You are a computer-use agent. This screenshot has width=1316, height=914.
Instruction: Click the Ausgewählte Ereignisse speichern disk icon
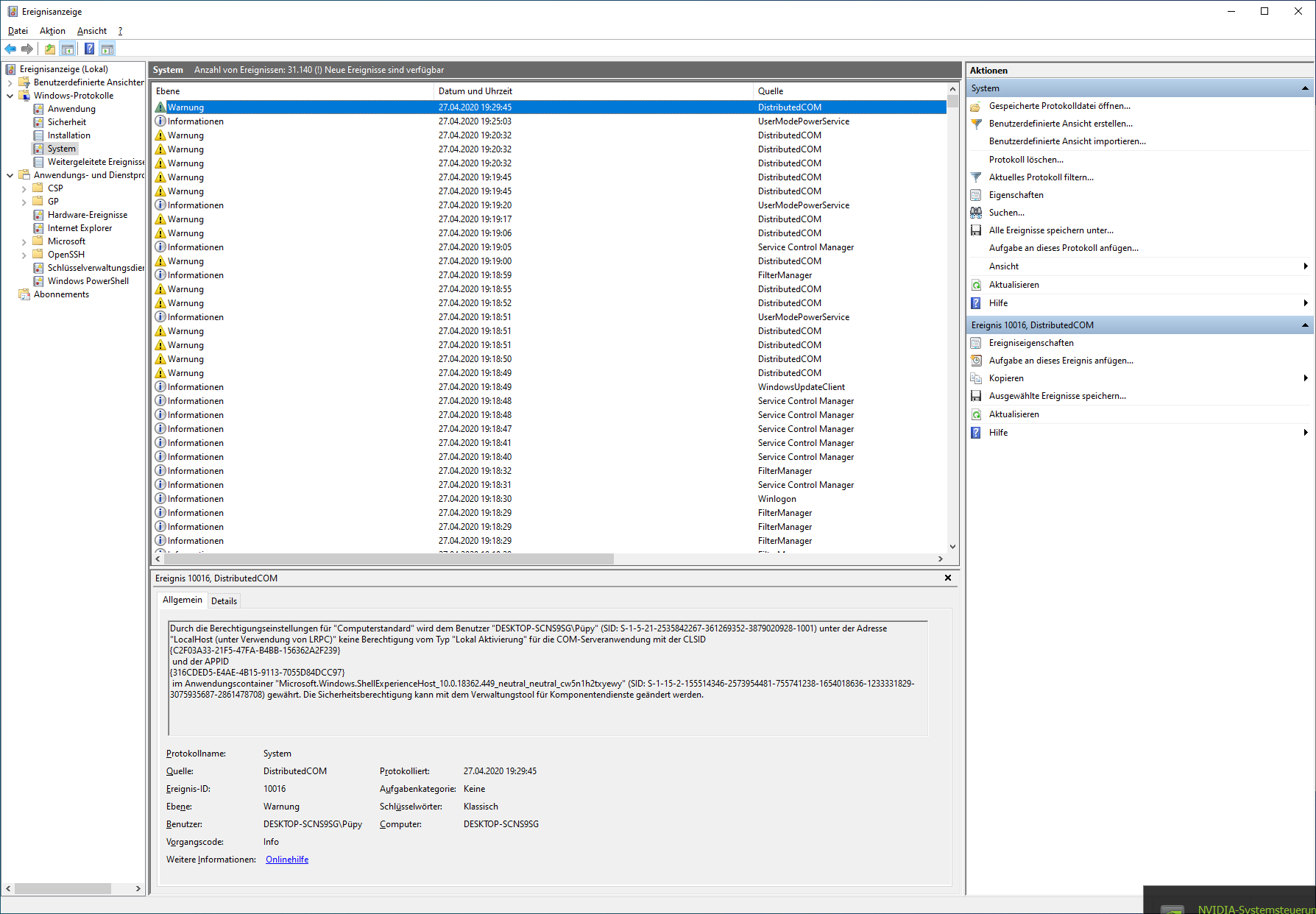[976, 396]
